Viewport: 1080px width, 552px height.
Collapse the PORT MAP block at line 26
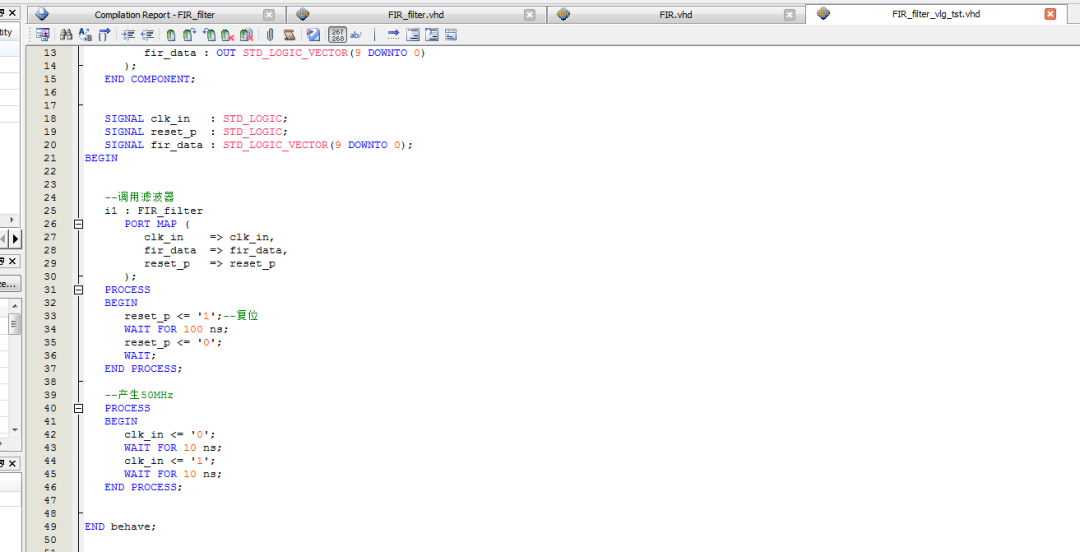click(78, 224)
